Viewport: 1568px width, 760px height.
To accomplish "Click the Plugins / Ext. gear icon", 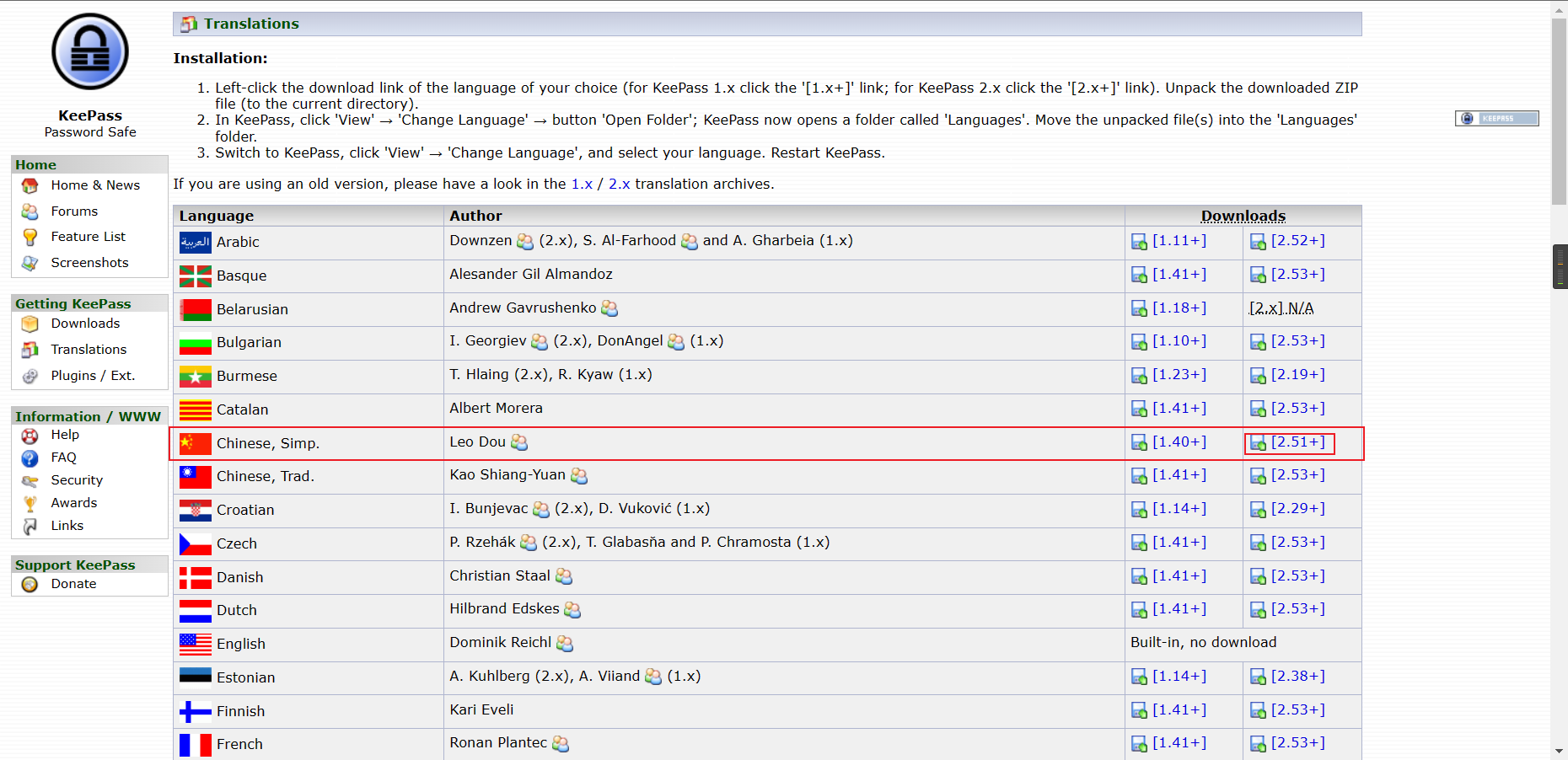I will pos(30,377).
